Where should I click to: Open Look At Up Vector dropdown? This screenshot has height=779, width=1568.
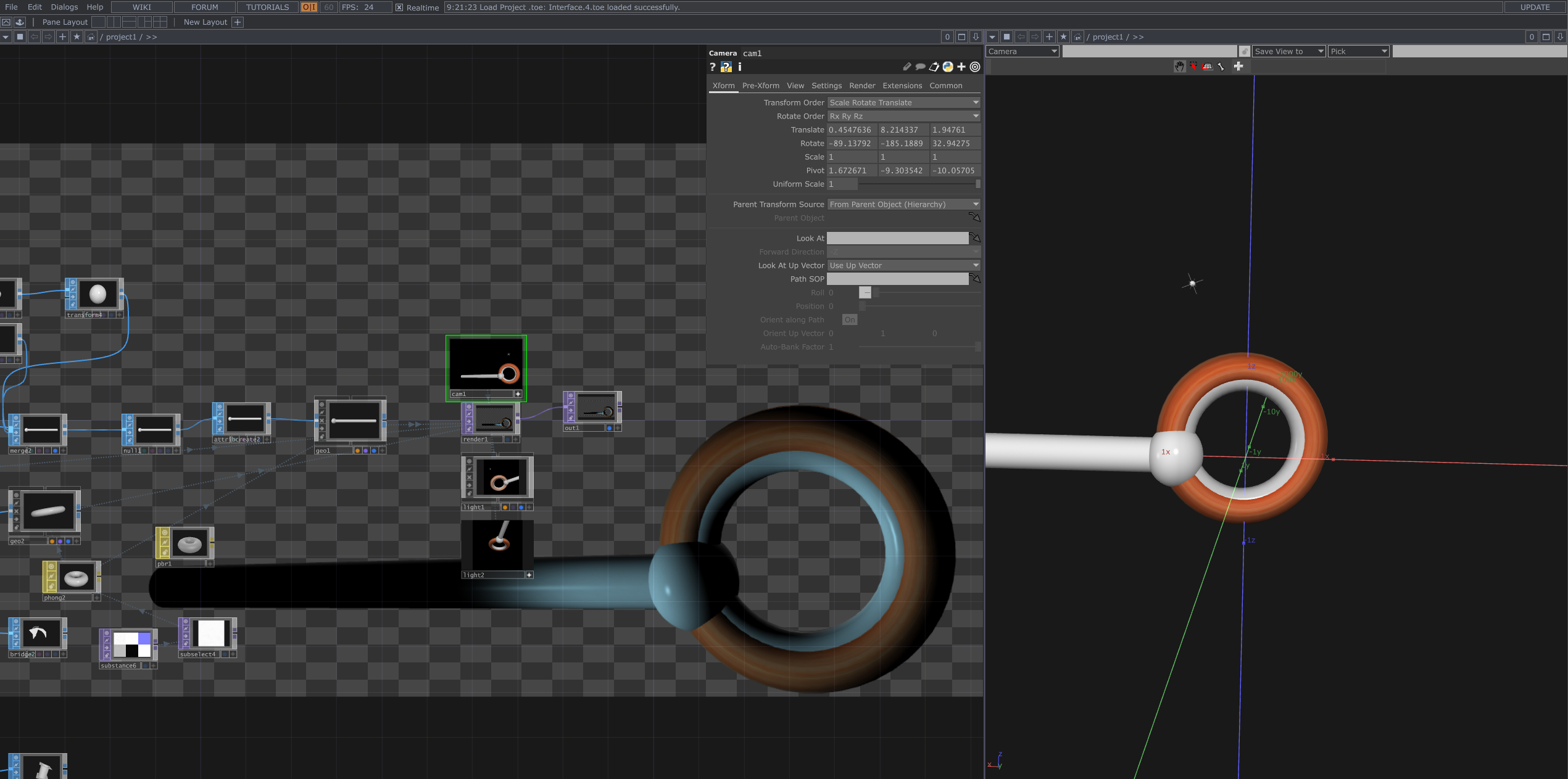click(x=904, y=265)
